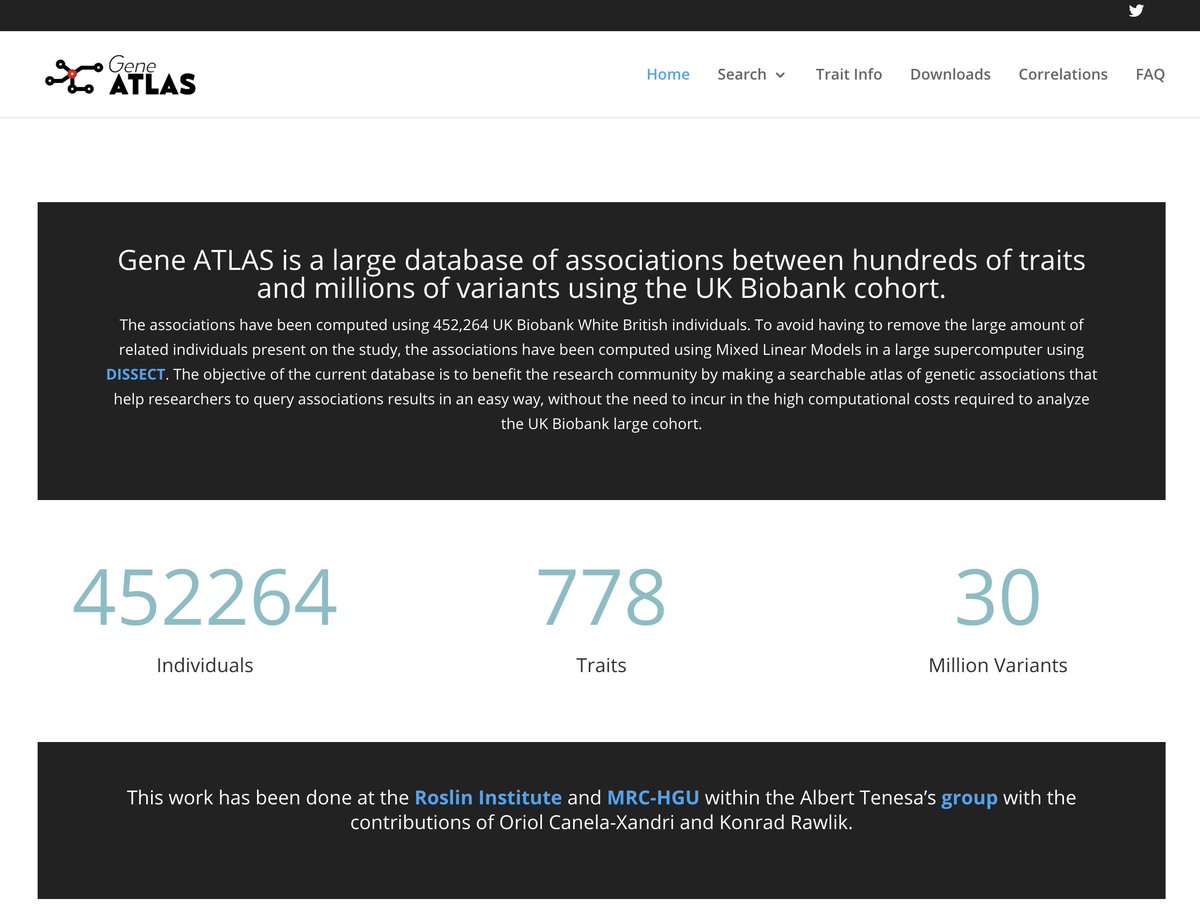The width and height of the screenshot is (1200, 913).
Task: Click the 452264 individuals count
Action: click(205, 597)
